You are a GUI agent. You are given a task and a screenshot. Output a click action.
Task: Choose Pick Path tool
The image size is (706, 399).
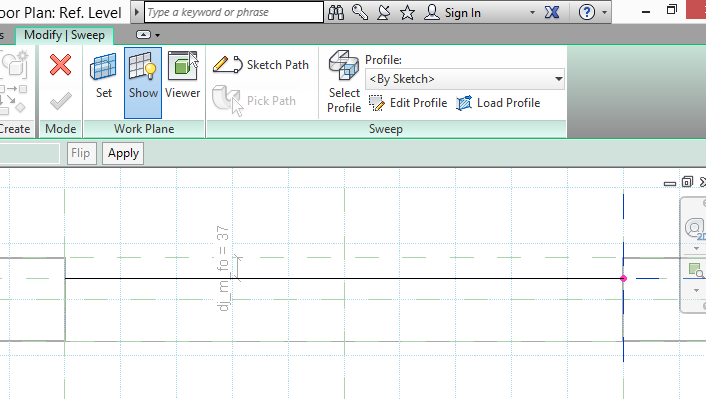(254, 101)
